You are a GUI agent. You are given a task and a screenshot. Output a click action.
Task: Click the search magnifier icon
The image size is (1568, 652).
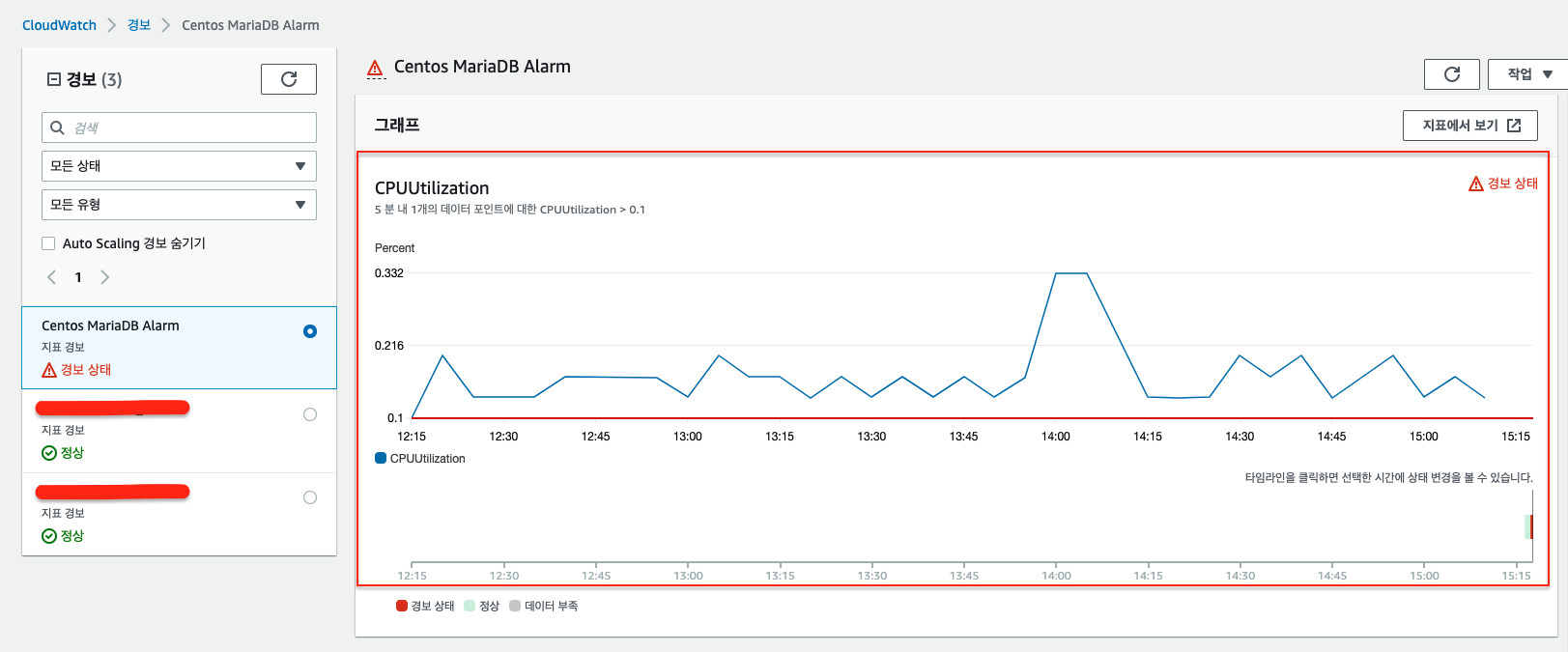[57, 128]
